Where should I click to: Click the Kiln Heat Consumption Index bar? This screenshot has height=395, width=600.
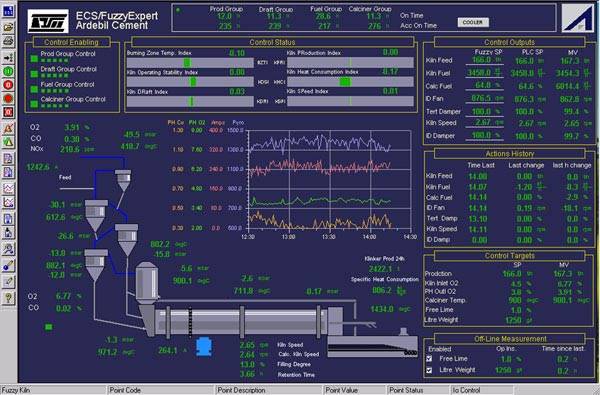[350, 82]
